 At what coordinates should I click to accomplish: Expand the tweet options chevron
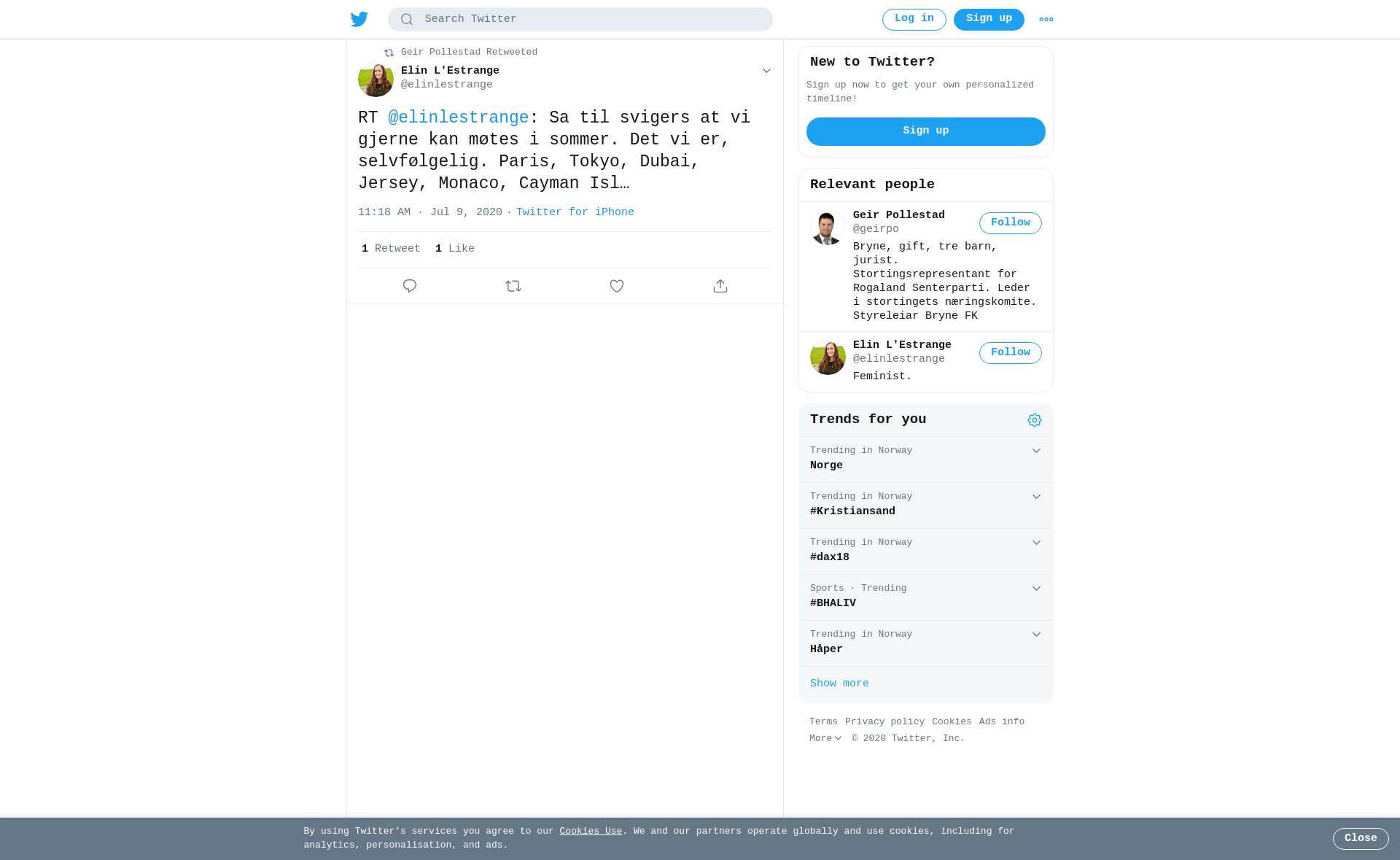(766, 71)
